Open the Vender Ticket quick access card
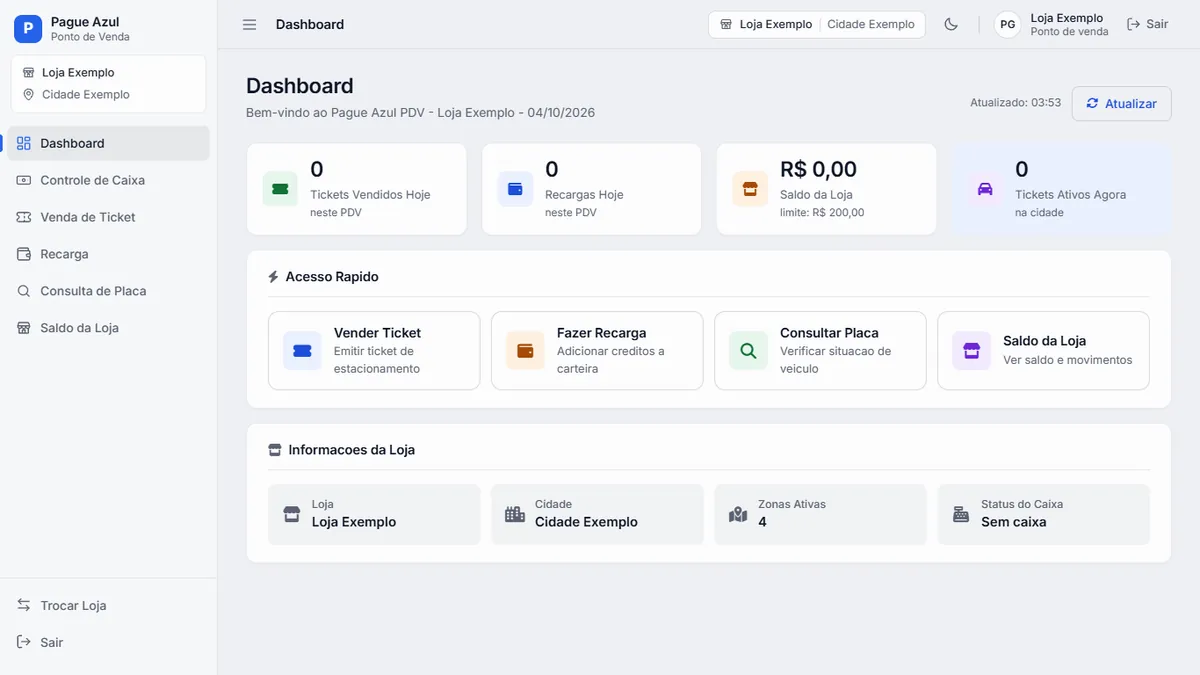The width and height of the screenshot is (1200, 675). 374,350
